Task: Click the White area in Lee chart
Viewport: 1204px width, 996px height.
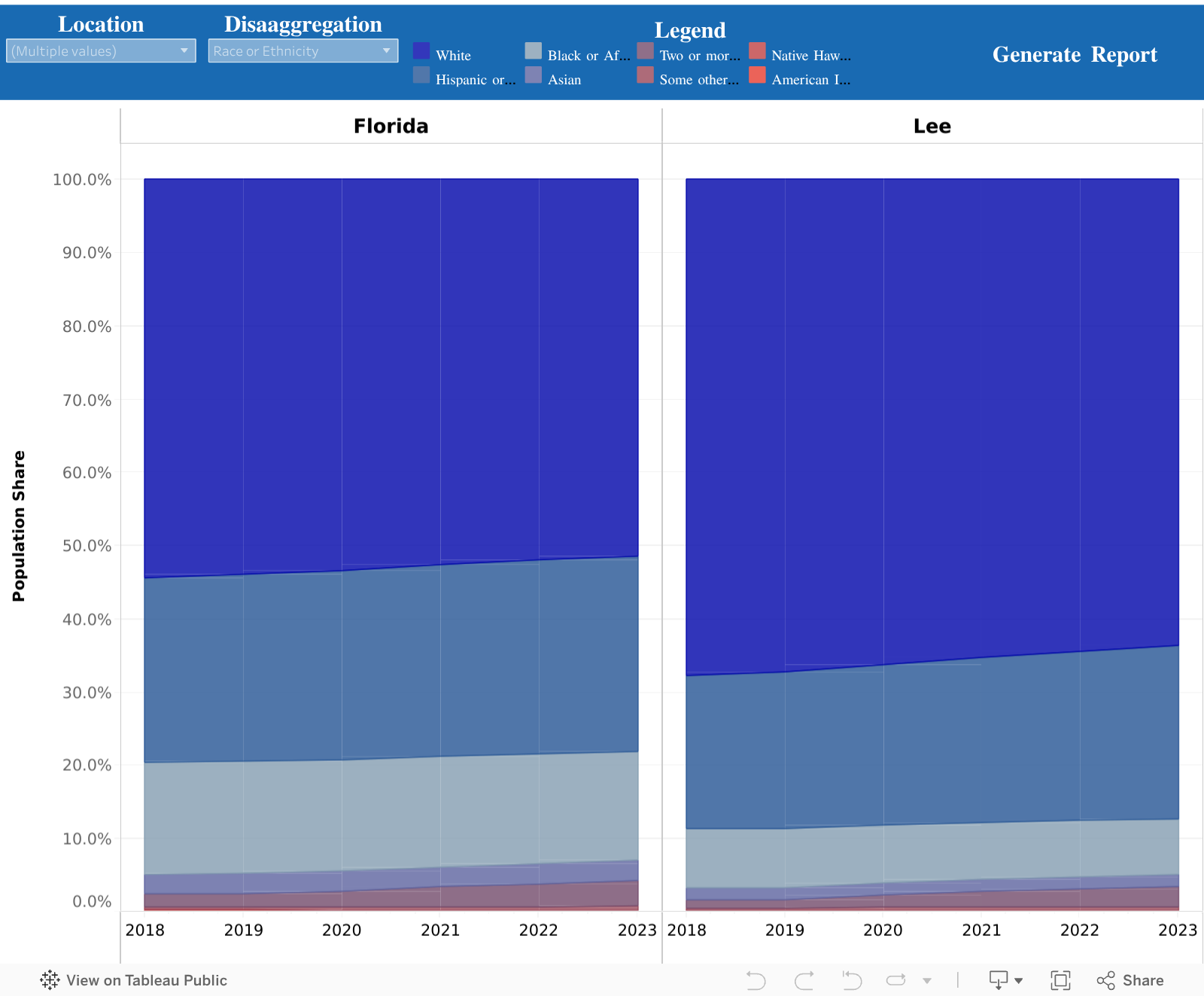Action: [932, 414]
